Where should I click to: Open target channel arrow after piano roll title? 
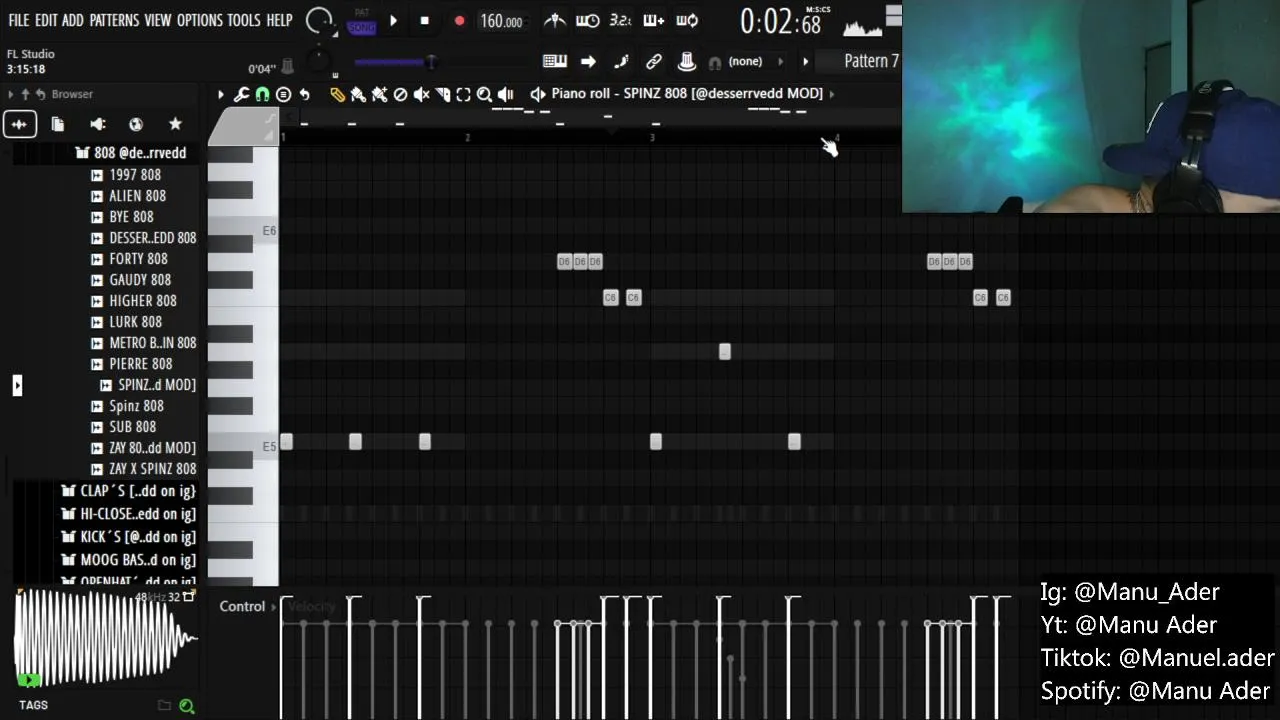tap(832, 93)
